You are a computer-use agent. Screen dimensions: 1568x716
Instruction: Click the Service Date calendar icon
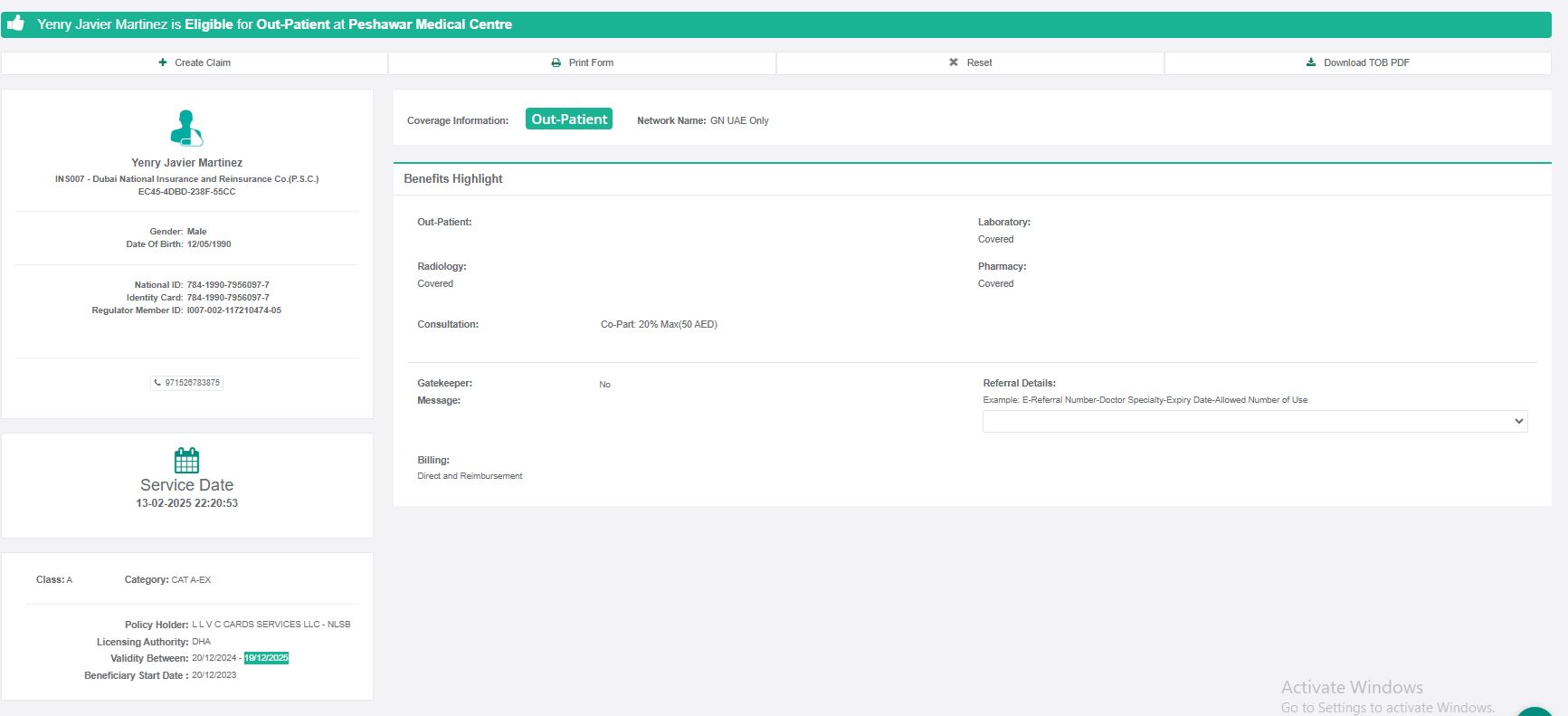186,460
